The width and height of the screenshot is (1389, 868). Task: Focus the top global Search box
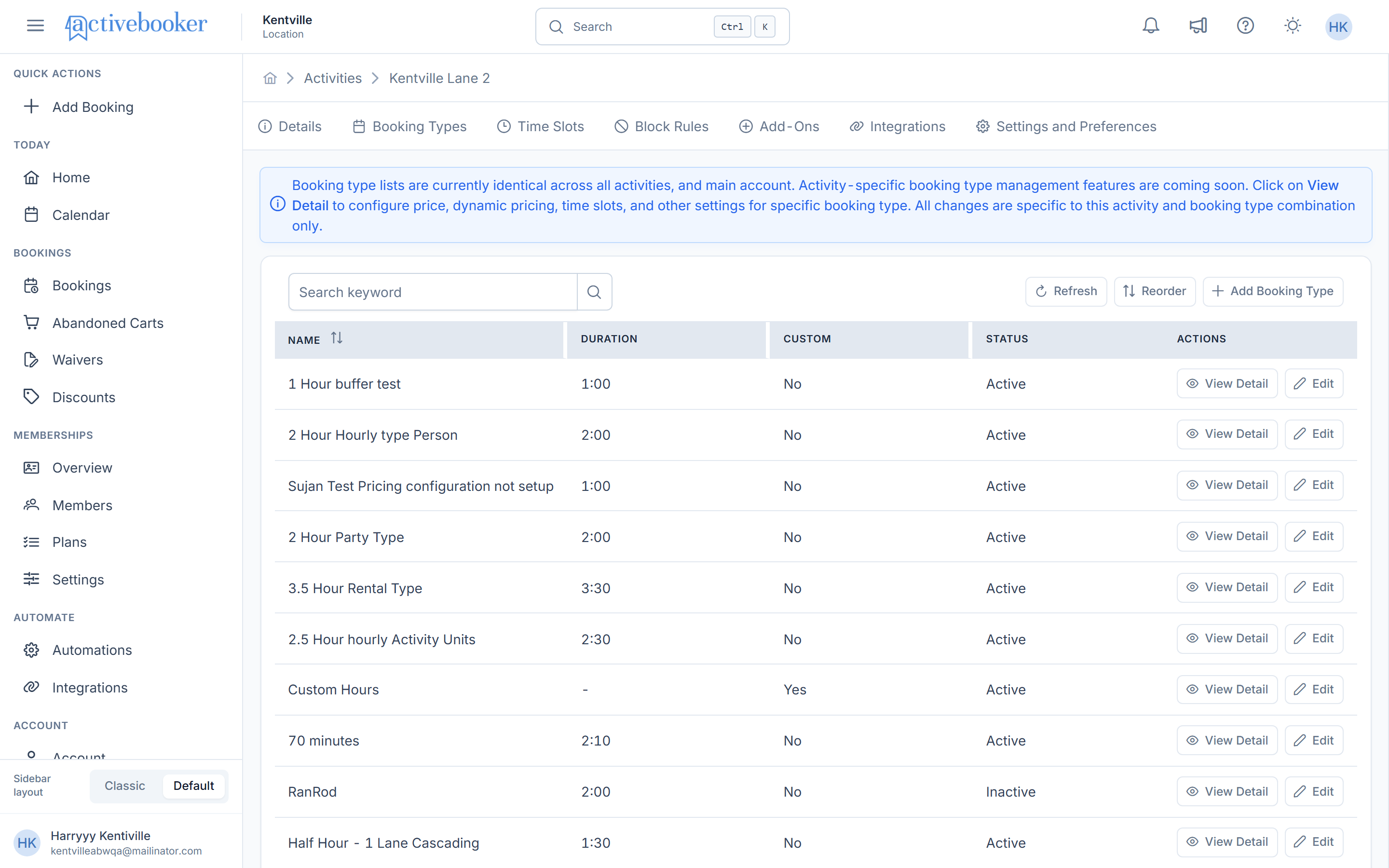tap(662, 27)
